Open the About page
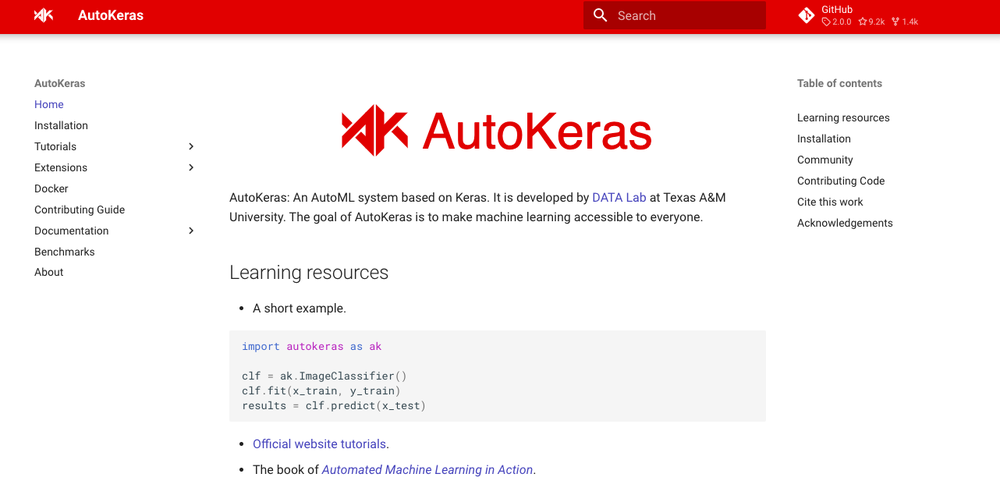 click(49, 272)
